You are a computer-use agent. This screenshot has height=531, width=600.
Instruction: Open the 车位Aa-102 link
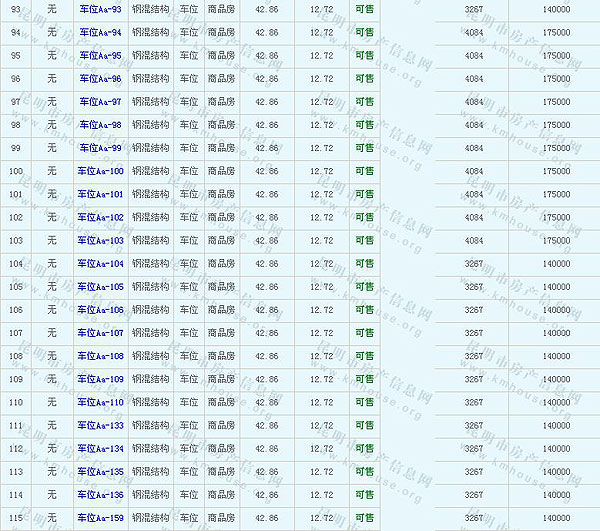(x=101, y=217)
